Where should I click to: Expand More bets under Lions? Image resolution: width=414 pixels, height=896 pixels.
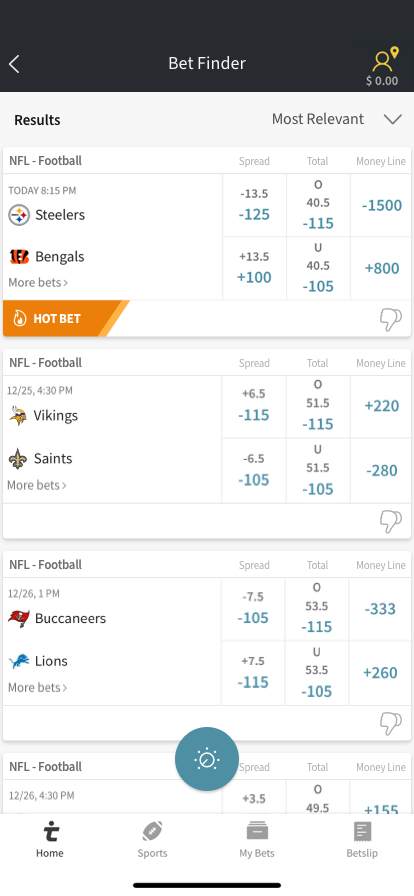(x=38, y=687)
